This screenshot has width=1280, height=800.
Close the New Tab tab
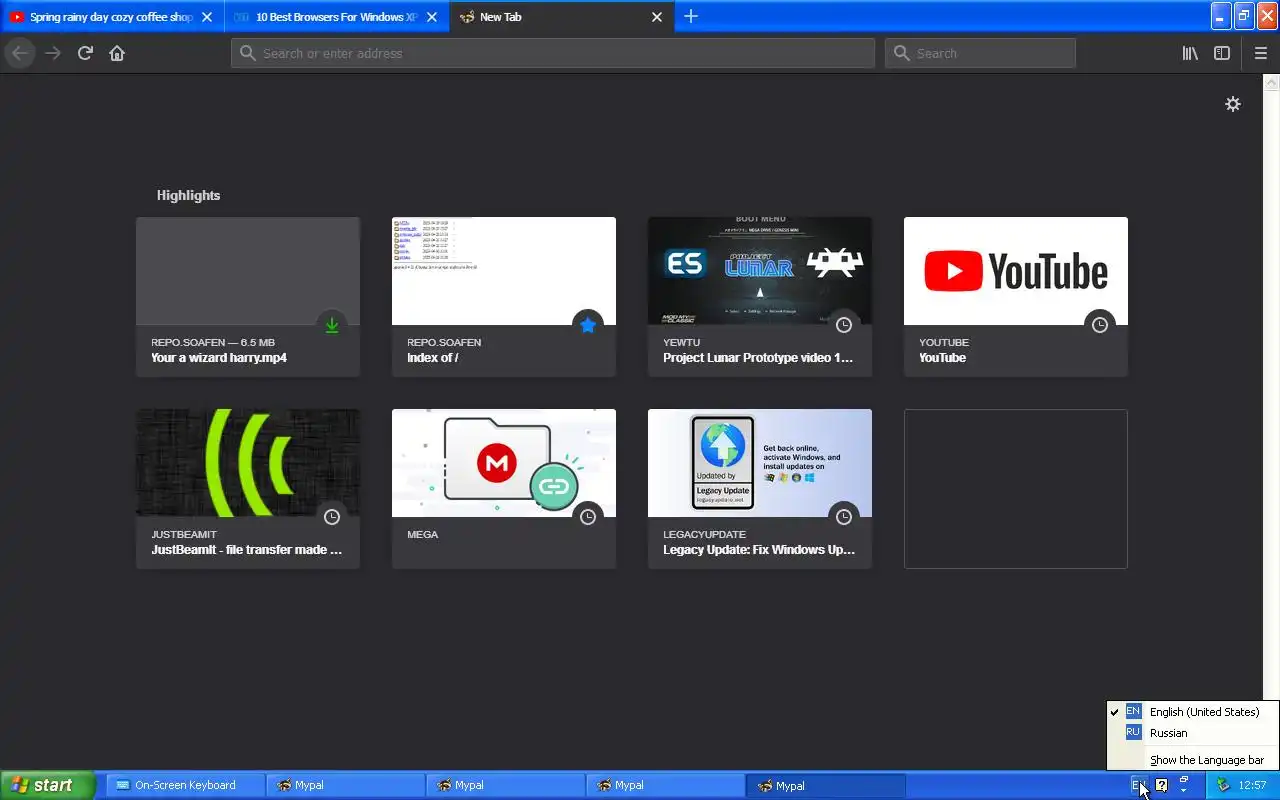click(x=657, y=17)
